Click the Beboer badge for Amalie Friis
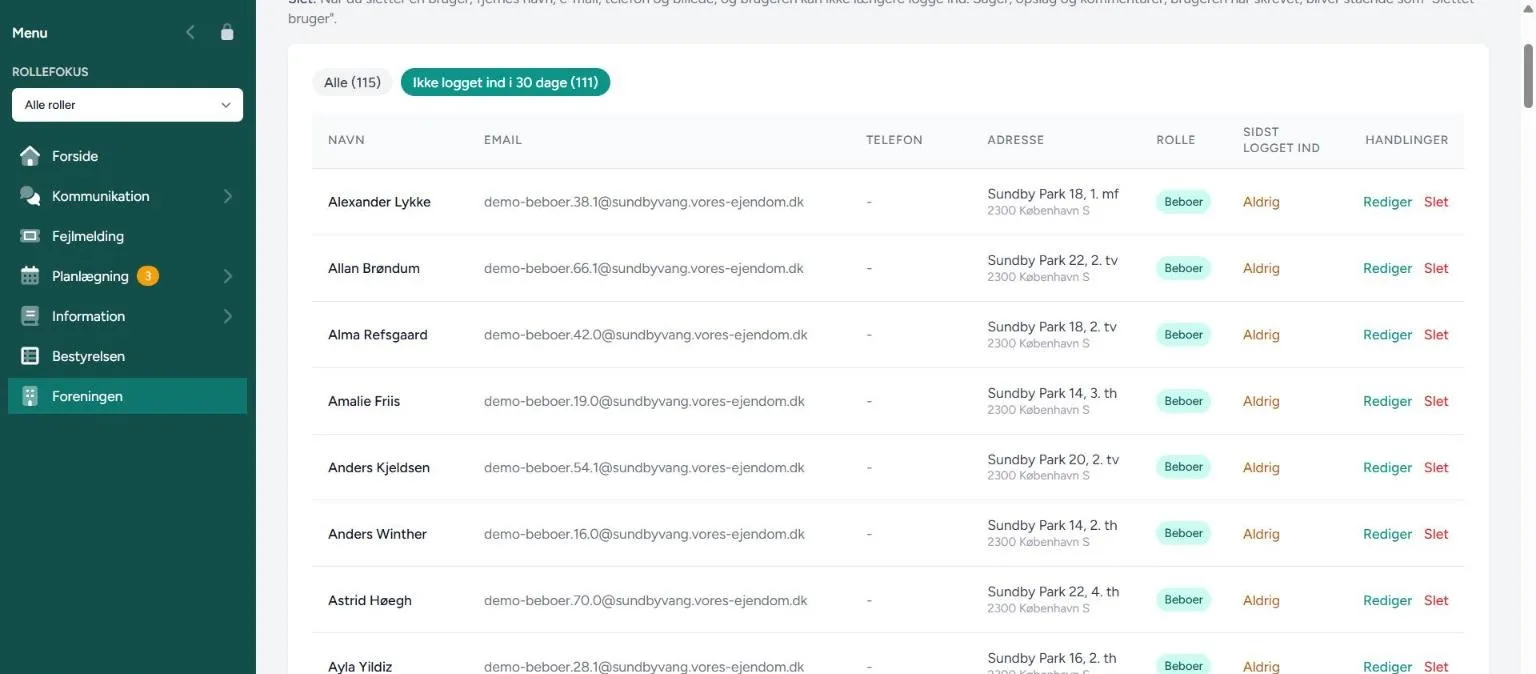 click(x=1183, y=401)
